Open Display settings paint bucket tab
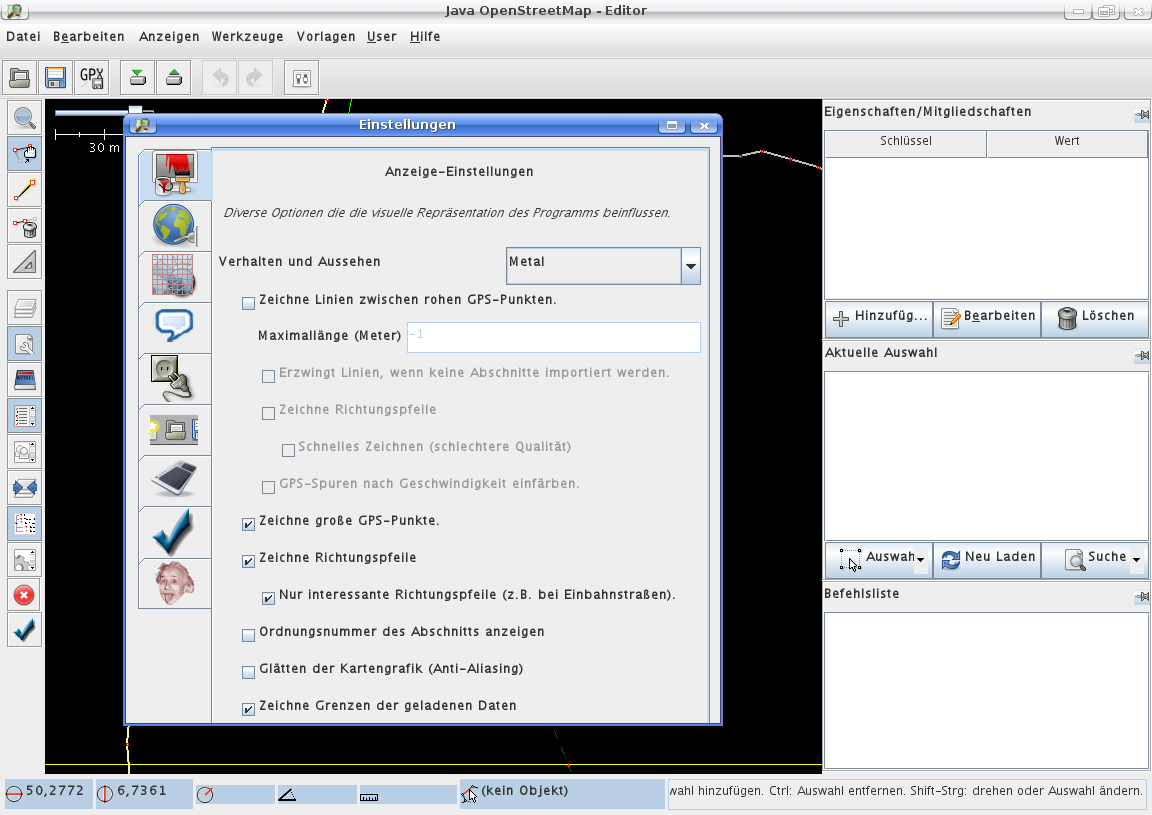The image size is (1152, 815). tap(175, 174)
